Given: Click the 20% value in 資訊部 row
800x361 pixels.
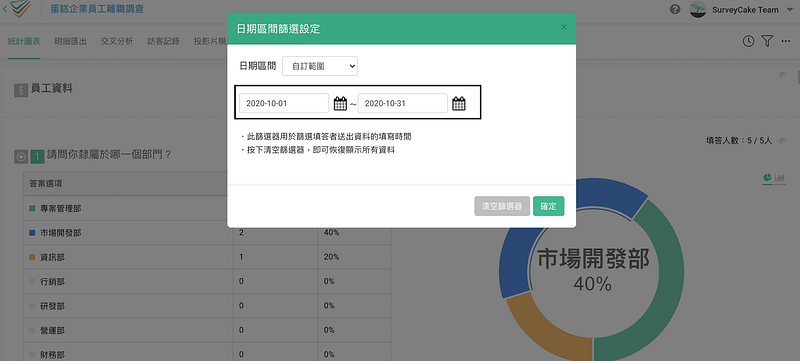Looking at the screenshot, I should (x=331, y=257).
